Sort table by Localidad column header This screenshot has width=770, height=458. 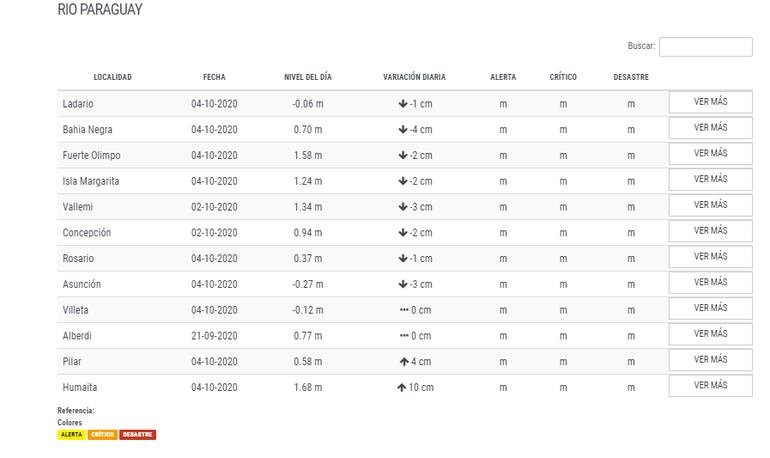tap(112, 77)
